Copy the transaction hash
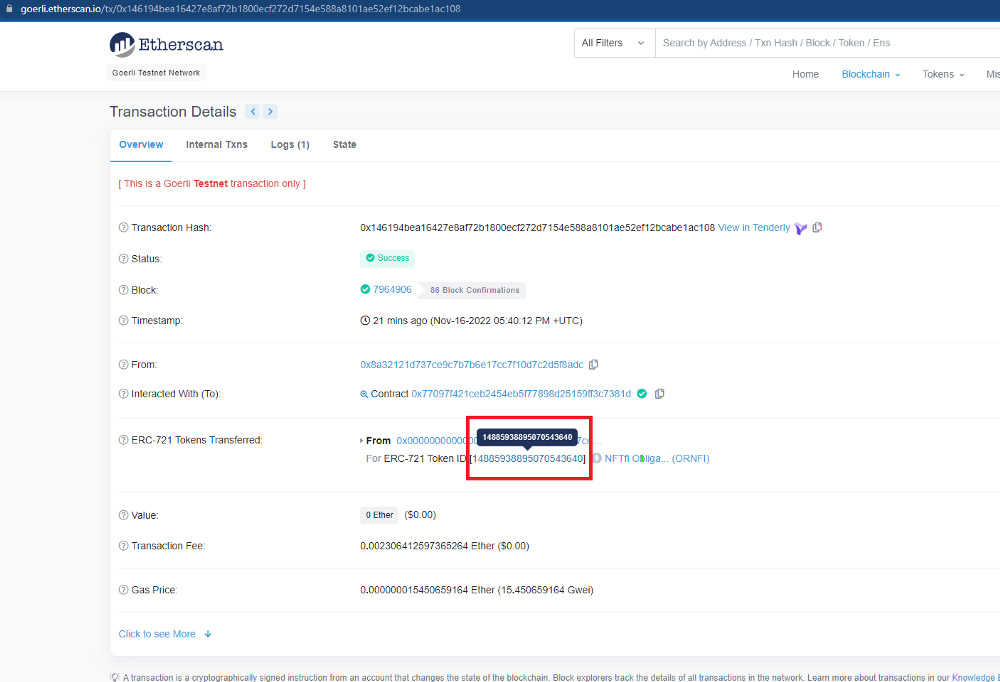Viewport: 1000px width, 682px height. click(817, 227)
